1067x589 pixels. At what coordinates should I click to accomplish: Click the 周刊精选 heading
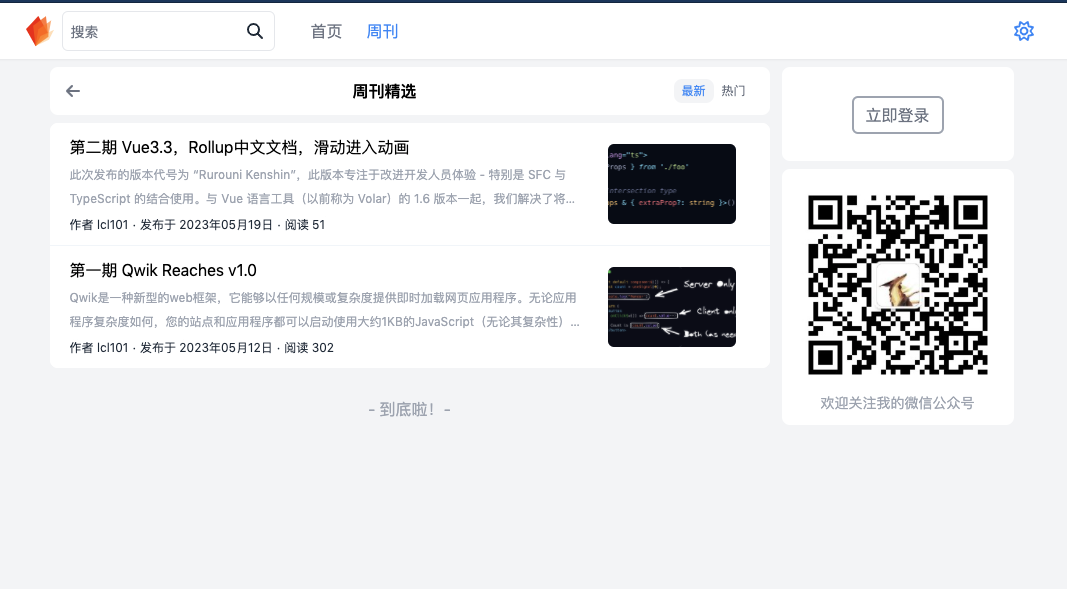pos(384,91)
